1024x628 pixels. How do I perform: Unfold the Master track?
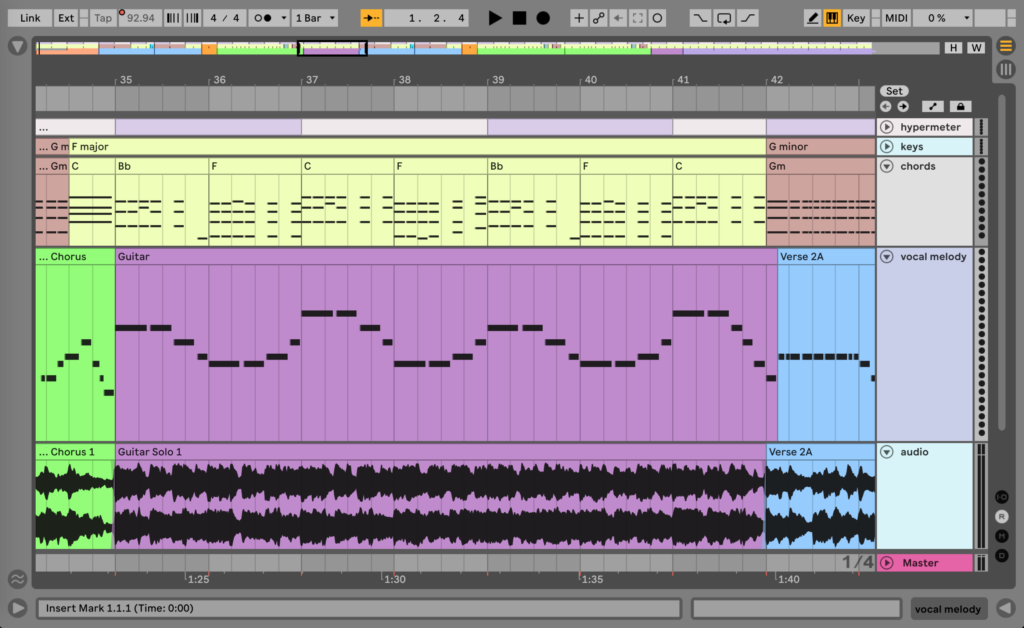[x=887, y=563]
